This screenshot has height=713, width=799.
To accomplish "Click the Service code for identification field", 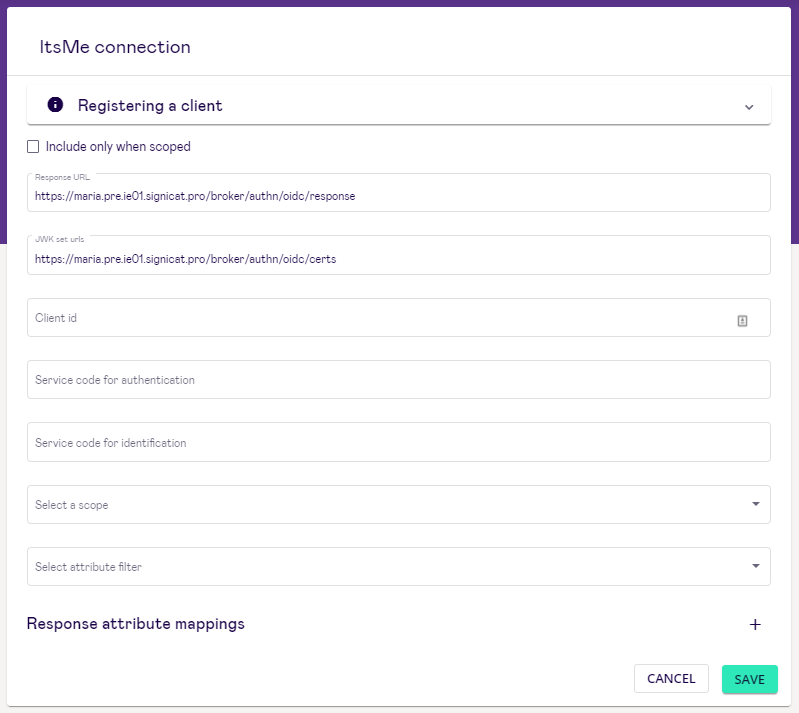I will click(398, 442).
